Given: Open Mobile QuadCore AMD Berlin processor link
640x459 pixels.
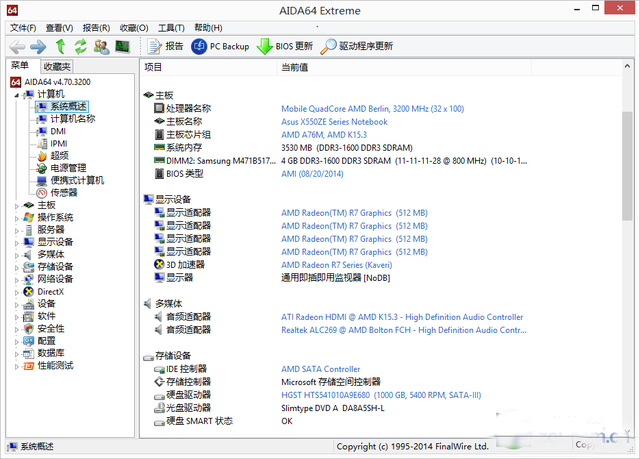Looking at the screenshot, I should (372, 109).
